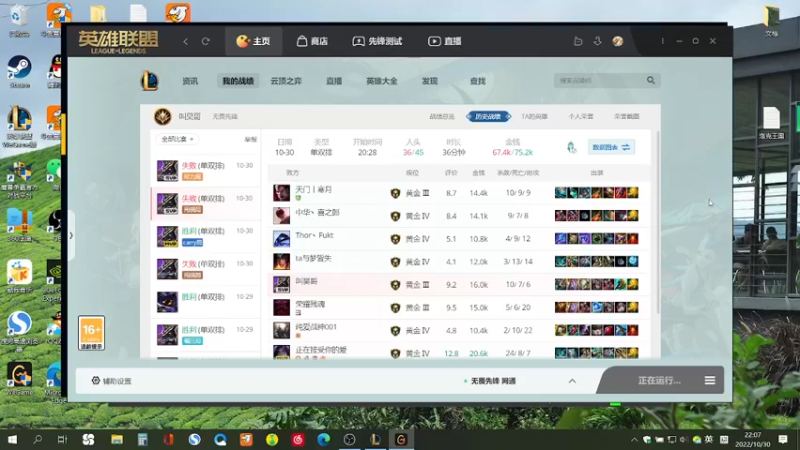Click champion portrait in Thor丶Fukt row
This screenshot has height=450, width=800.
(281, 239)
